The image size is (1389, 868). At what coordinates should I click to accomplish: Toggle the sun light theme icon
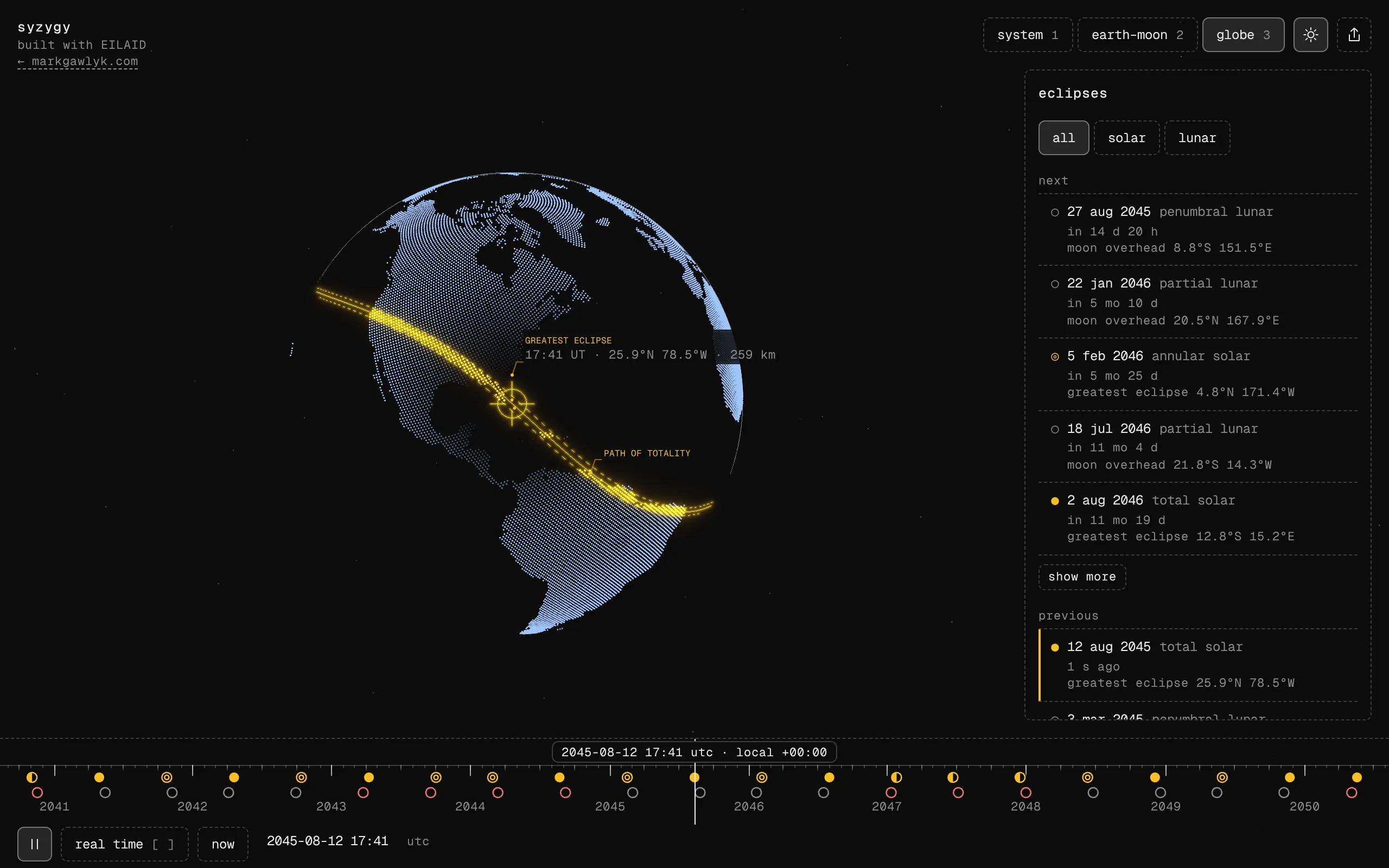coord(1310,35)
